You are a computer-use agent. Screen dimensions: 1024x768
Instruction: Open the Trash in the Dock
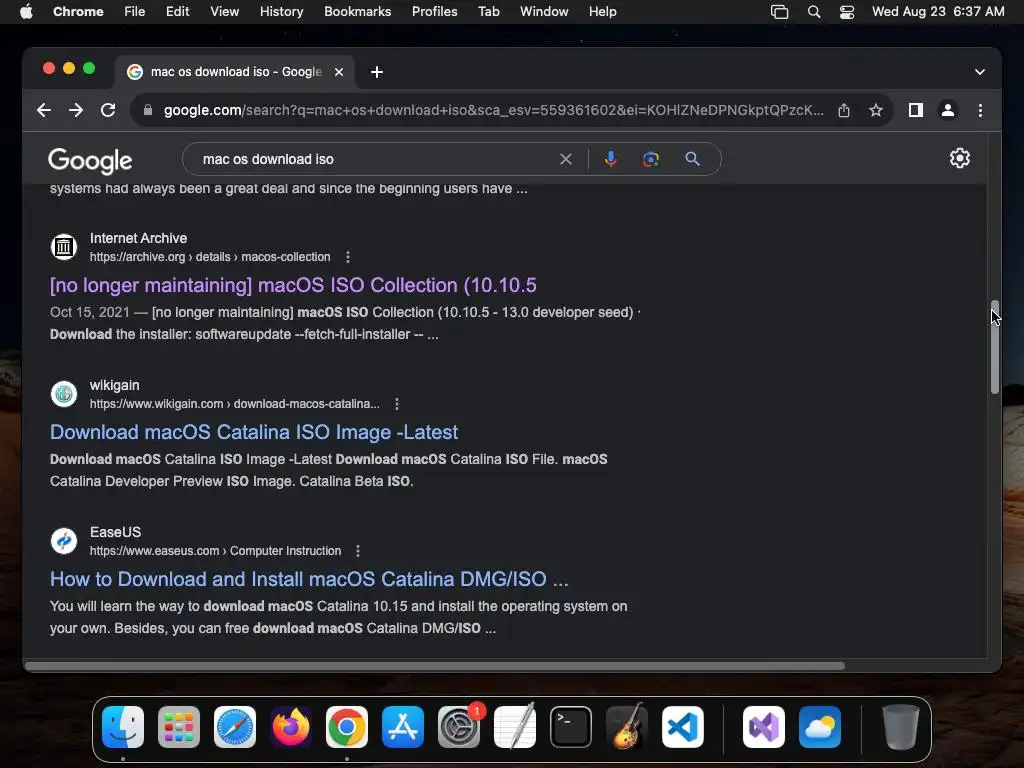pyautogui.click(x=901, y=727)
